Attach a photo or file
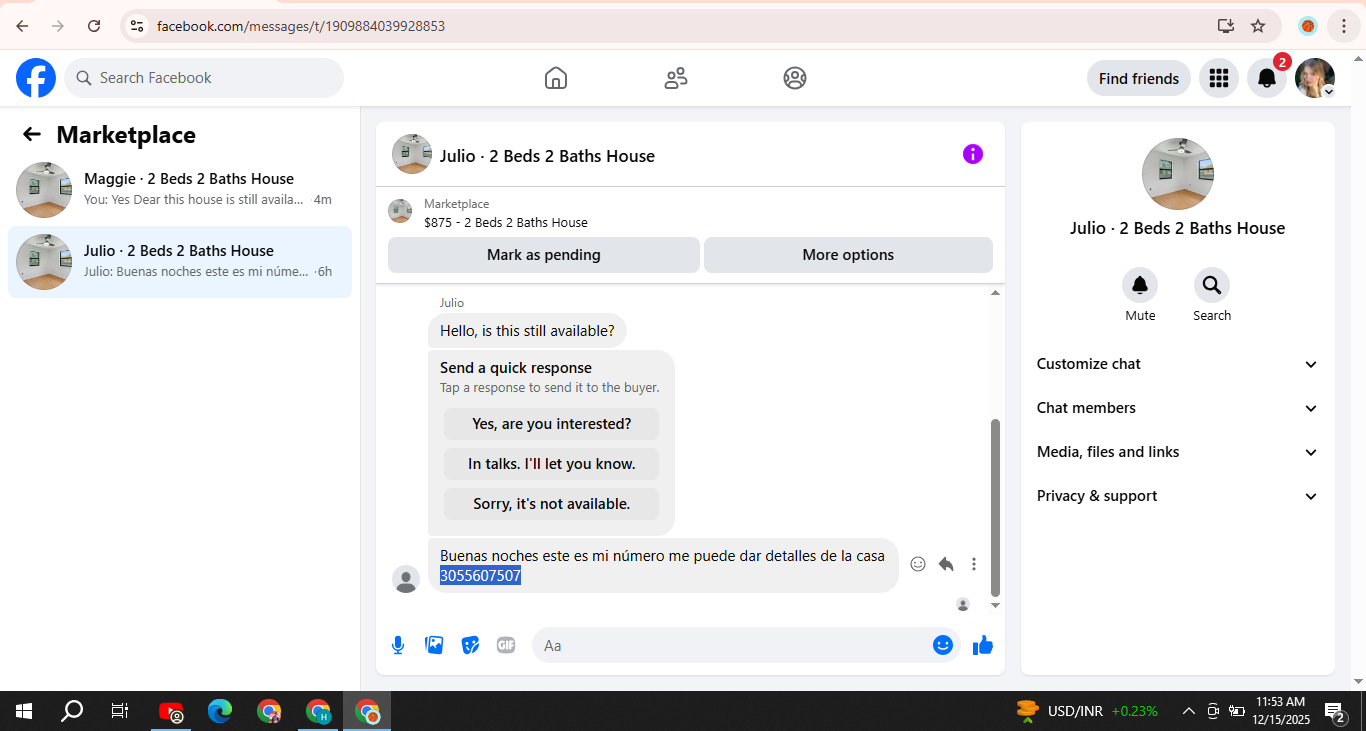 pos(434,645)
